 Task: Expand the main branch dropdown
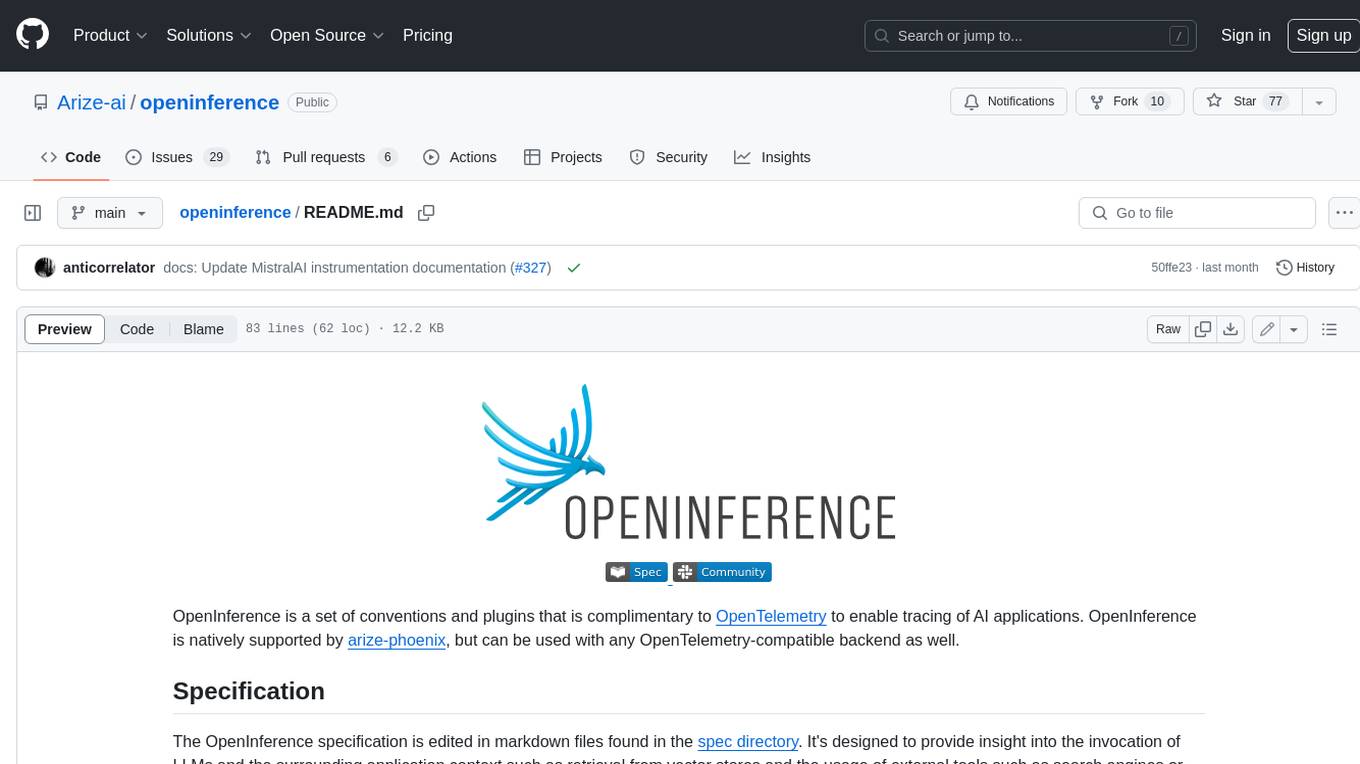pos(109,213)
